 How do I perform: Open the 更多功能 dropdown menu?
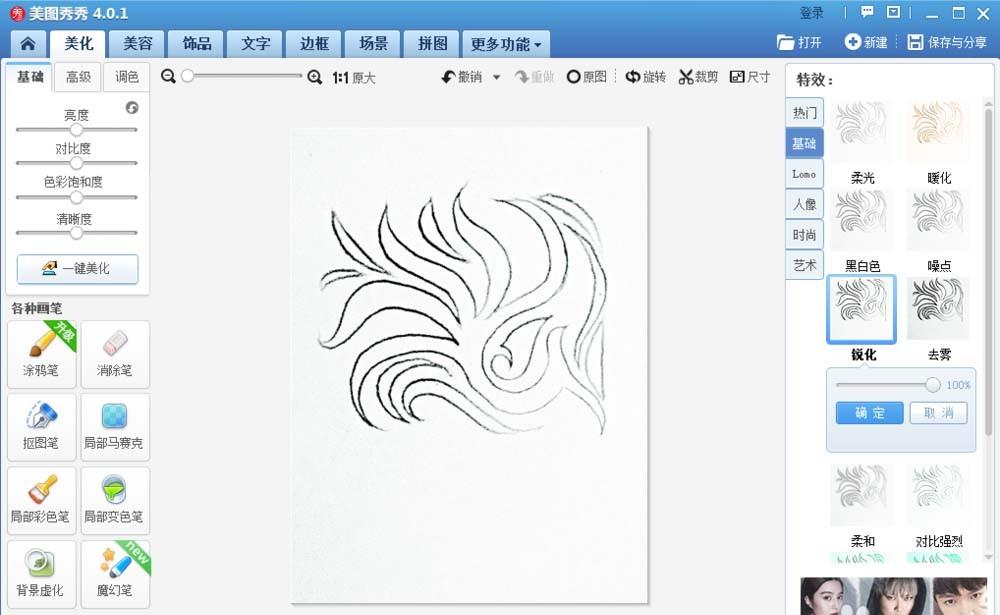(x=505, y=44)
